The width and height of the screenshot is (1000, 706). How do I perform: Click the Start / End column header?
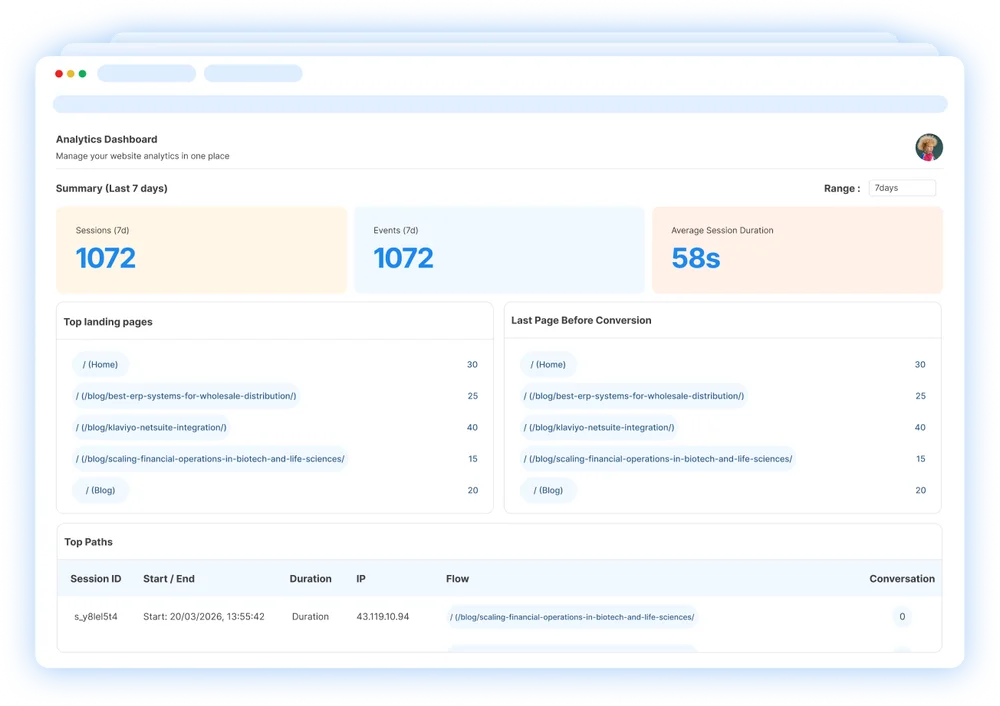coord(169,579)
